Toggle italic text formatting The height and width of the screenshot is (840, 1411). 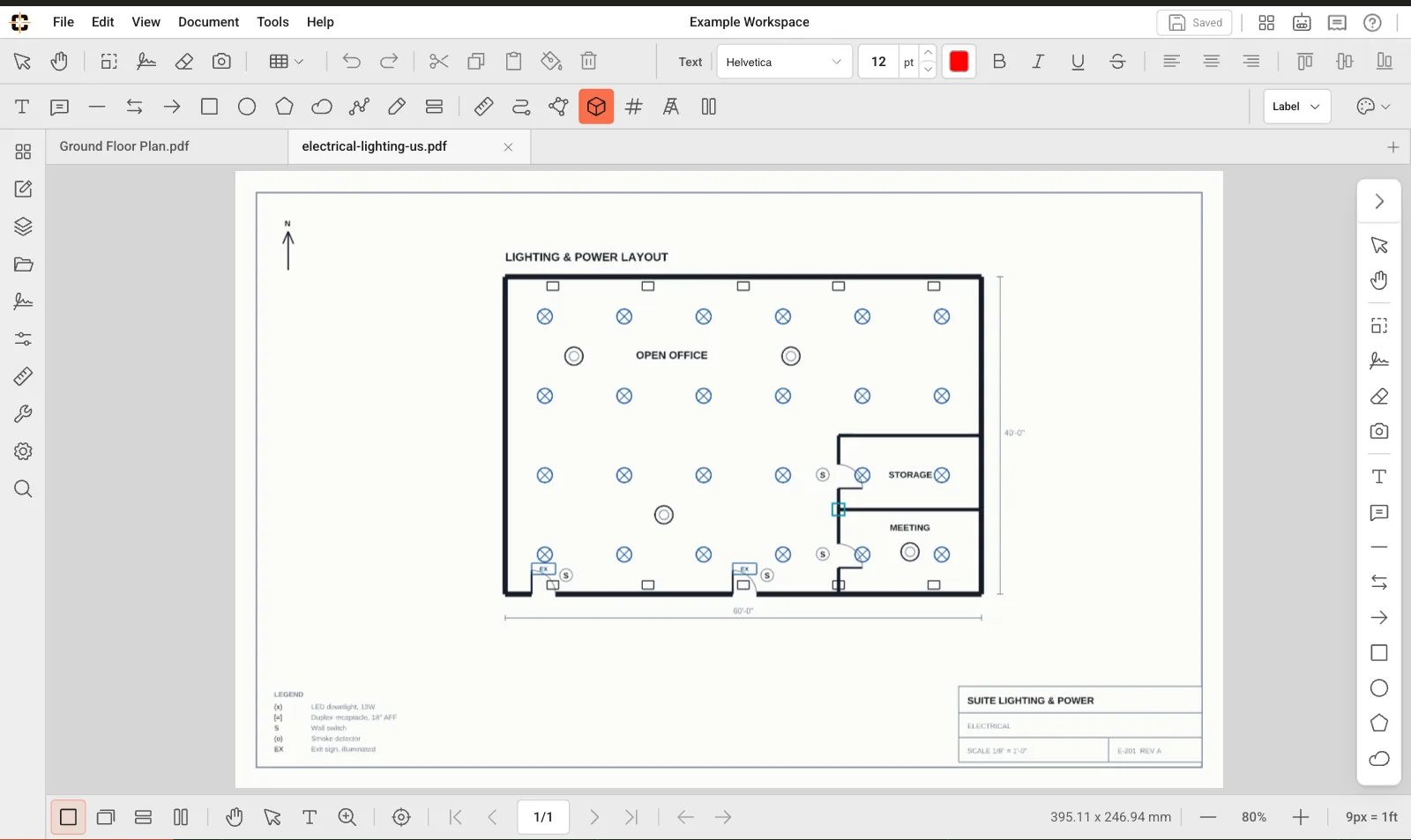tap(1038, 62)
